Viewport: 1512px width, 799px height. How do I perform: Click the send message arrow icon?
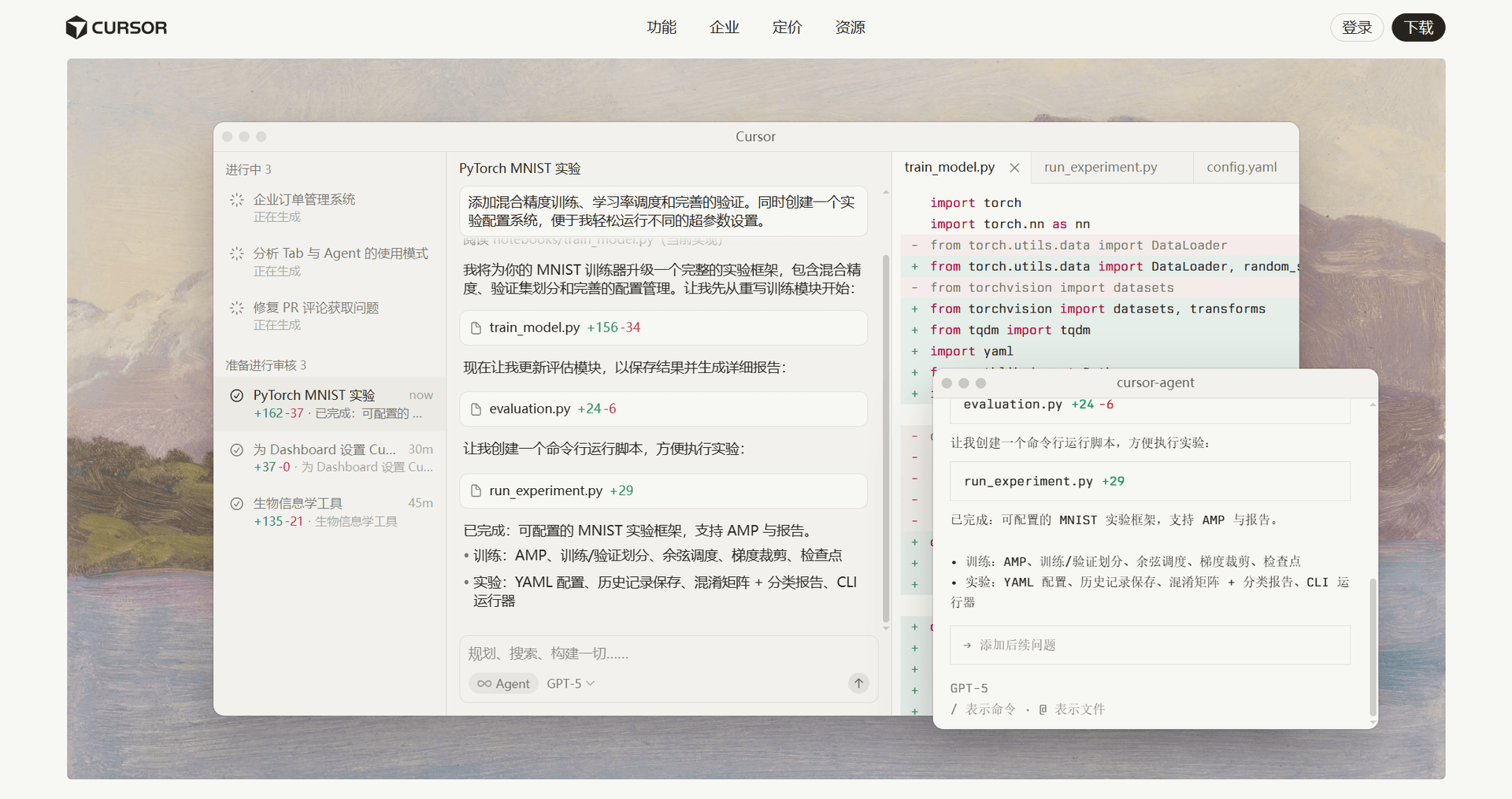tap(858, 683)
